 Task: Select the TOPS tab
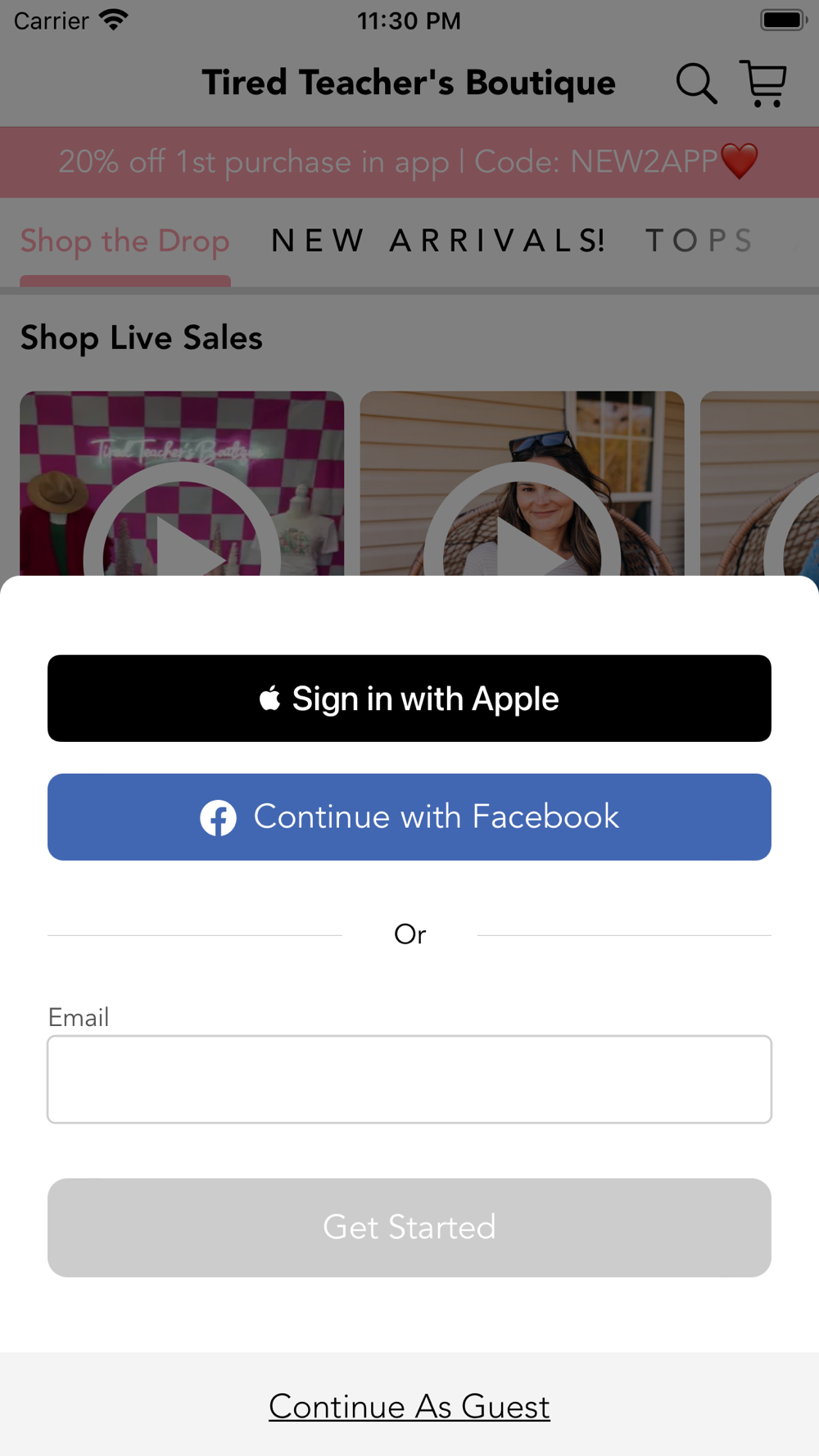(699, 241)
